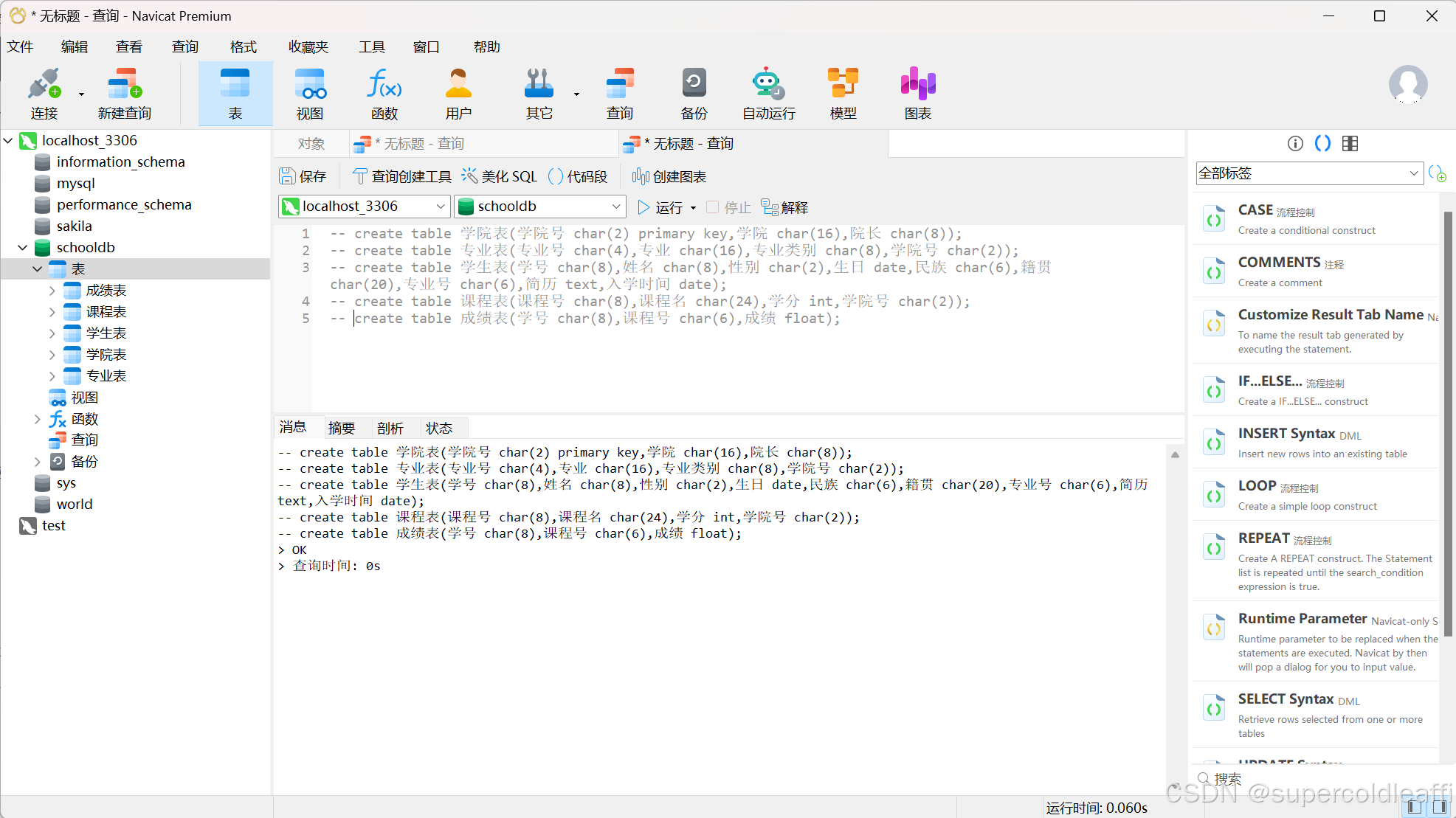Click the 运行 run button

coord(660,207)
